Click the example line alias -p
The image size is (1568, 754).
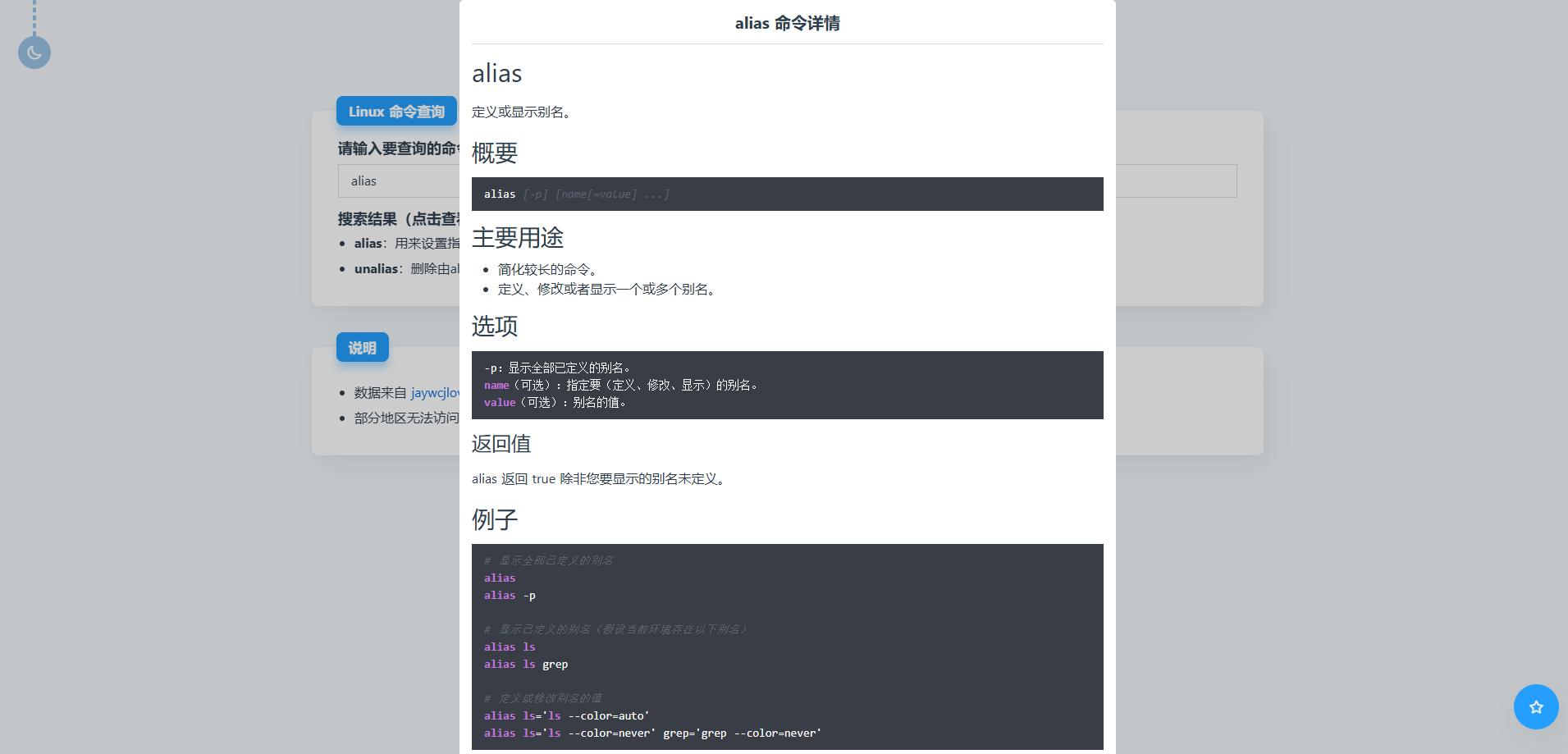point(510,595)
